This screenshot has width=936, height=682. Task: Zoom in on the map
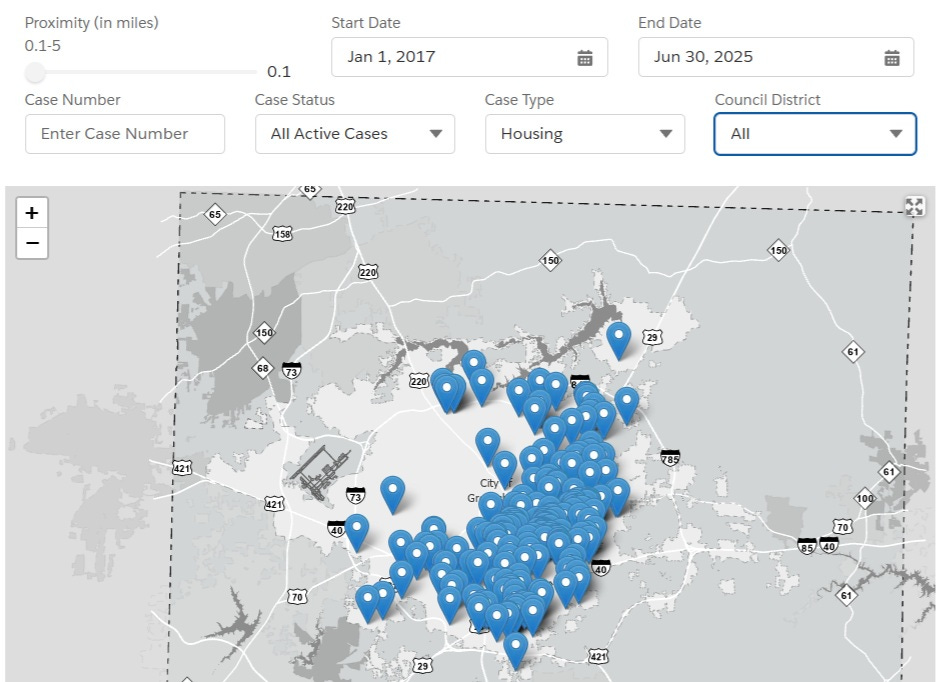coord(32,213)
